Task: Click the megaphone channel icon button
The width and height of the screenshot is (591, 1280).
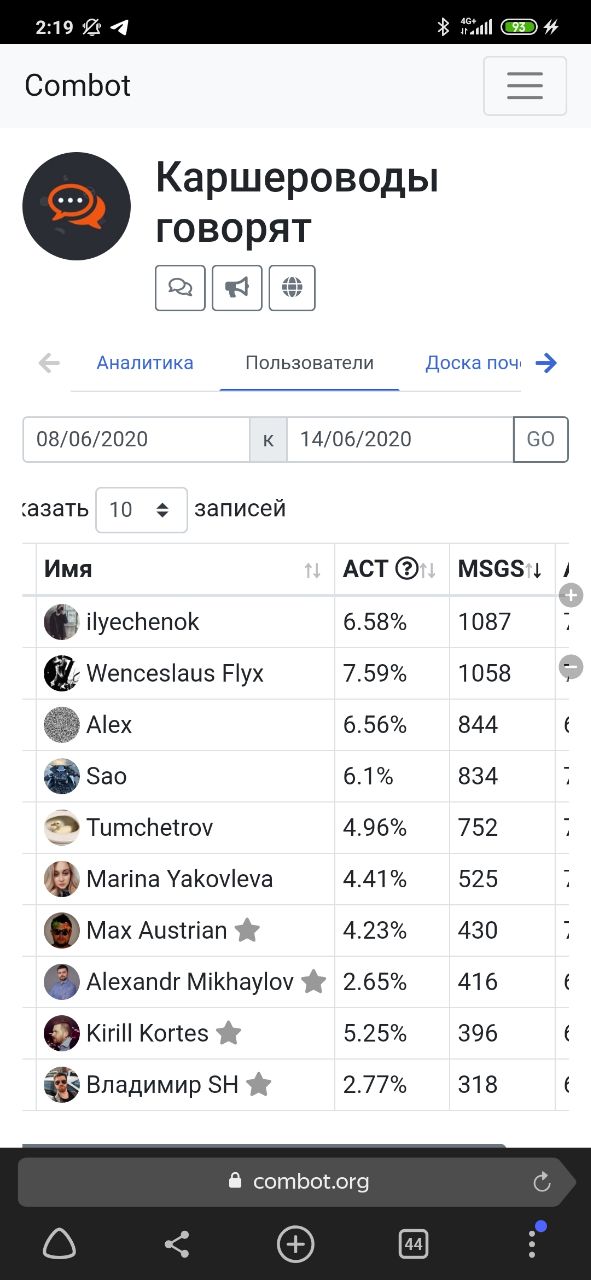Action: 237,288
